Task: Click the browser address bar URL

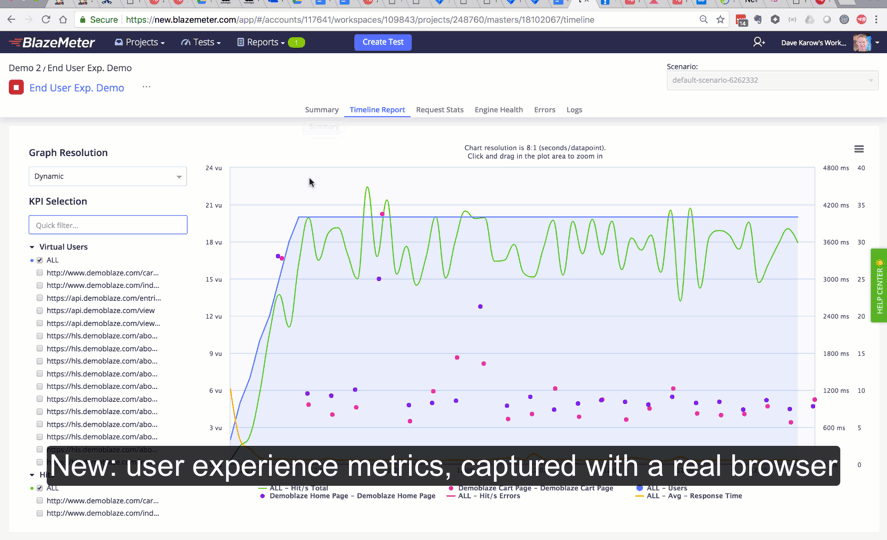Action: point(360,20)
